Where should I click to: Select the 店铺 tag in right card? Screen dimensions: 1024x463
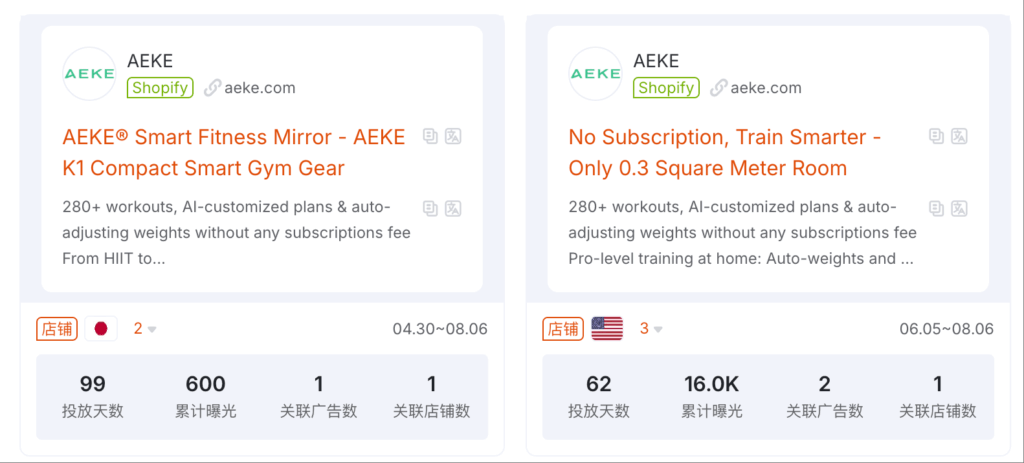[563, 328]
